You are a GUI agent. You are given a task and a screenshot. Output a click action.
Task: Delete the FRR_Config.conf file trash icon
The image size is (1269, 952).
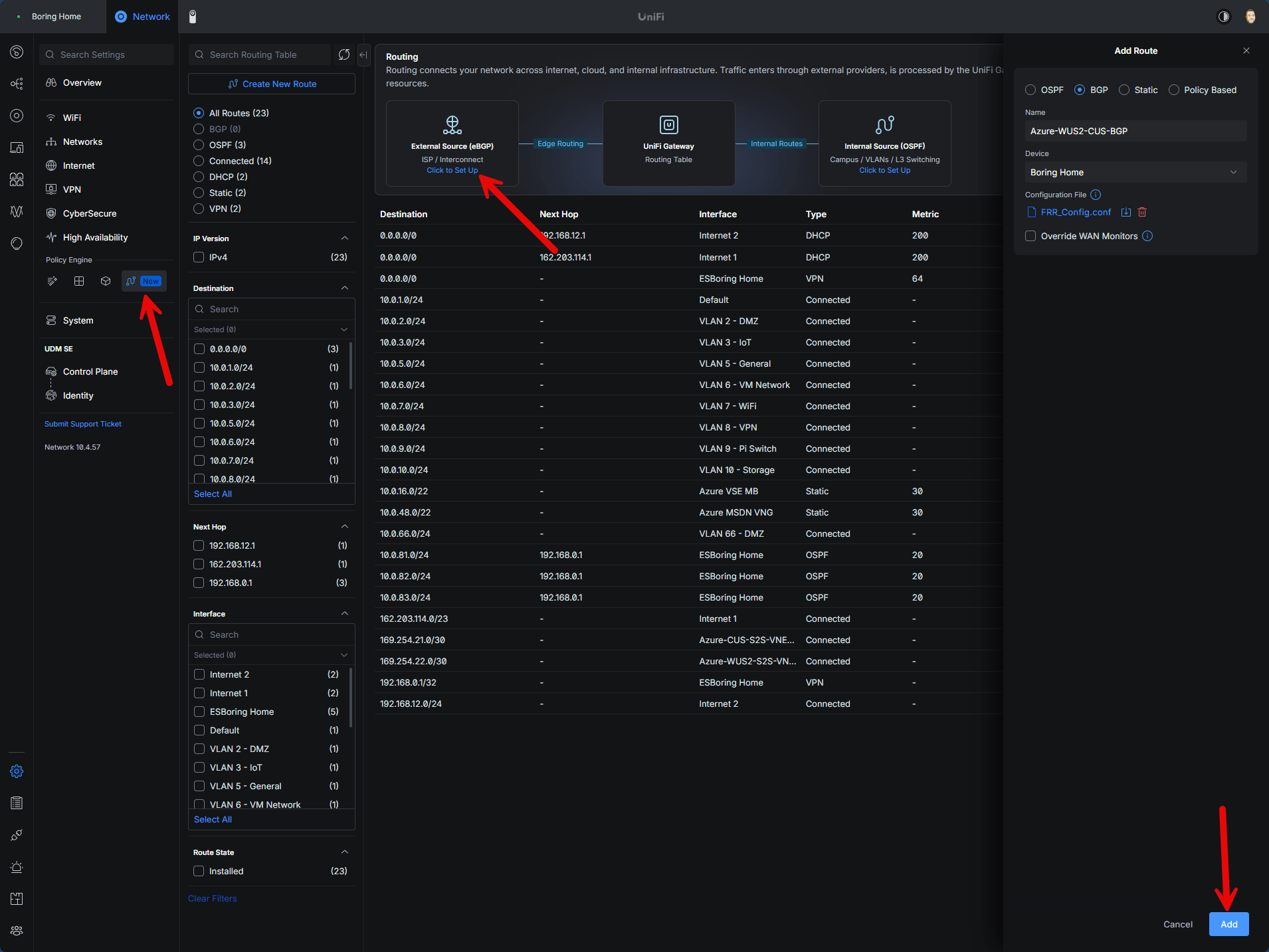pyautogui.click(x=1142, y=212)
